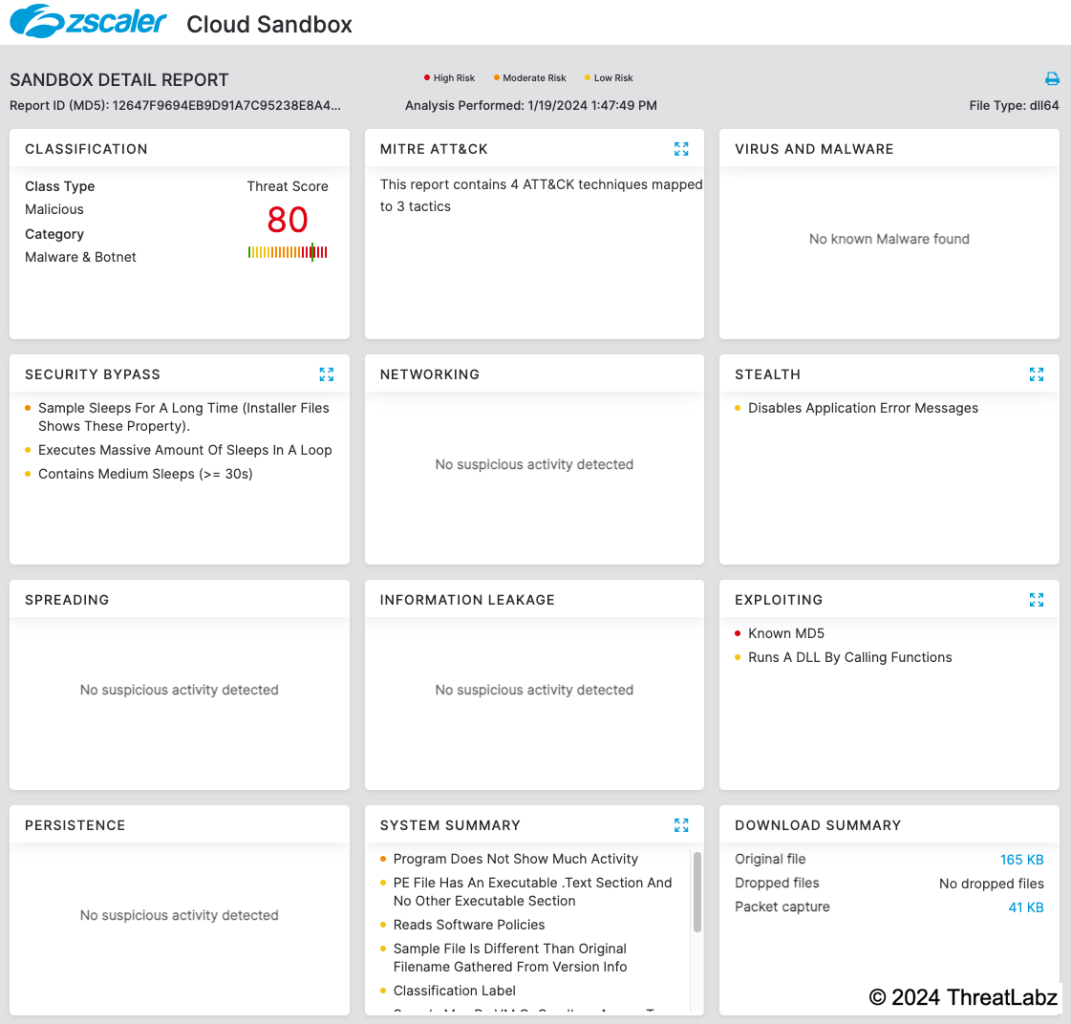Viewport: 1071px width, 1024px height.
Task: Open the full MITRE ATT&CK techniques view
Action: 681,148
